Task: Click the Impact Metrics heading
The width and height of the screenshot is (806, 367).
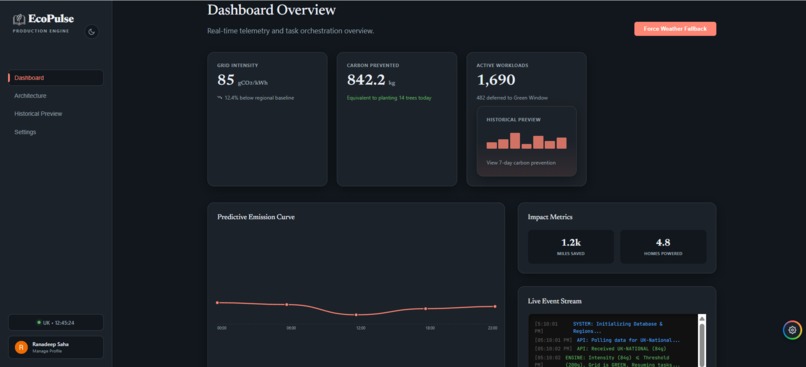Action: coord(550,217)
